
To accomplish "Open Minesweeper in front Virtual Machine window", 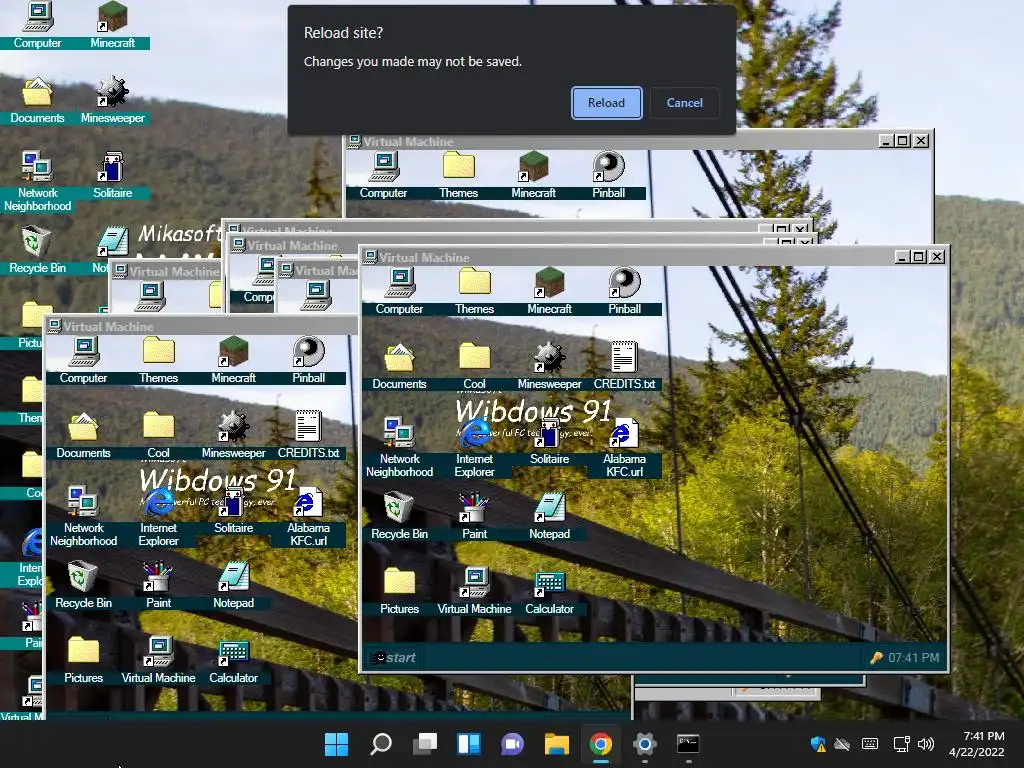I will (x=549, y=366).
